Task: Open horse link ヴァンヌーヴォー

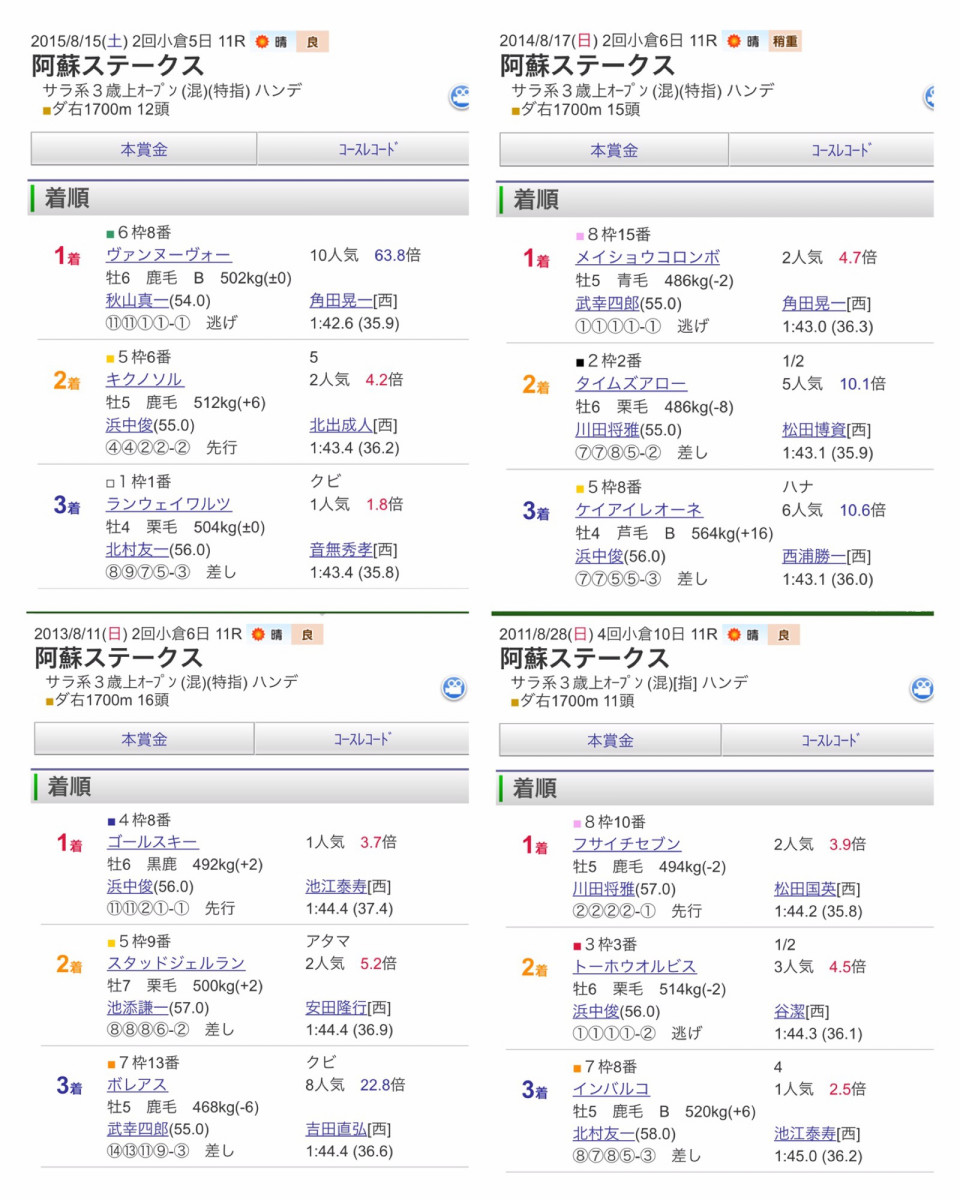Action: pyautogui.click(x=168, y=255)
